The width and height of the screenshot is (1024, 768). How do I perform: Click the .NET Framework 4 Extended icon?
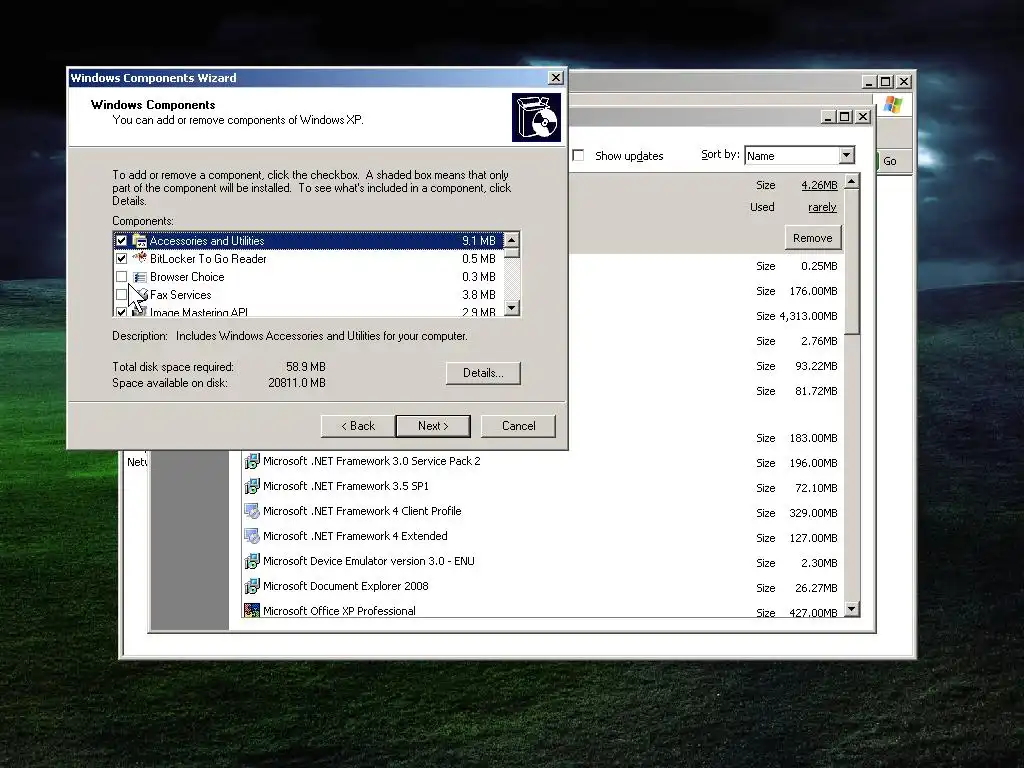251,536
